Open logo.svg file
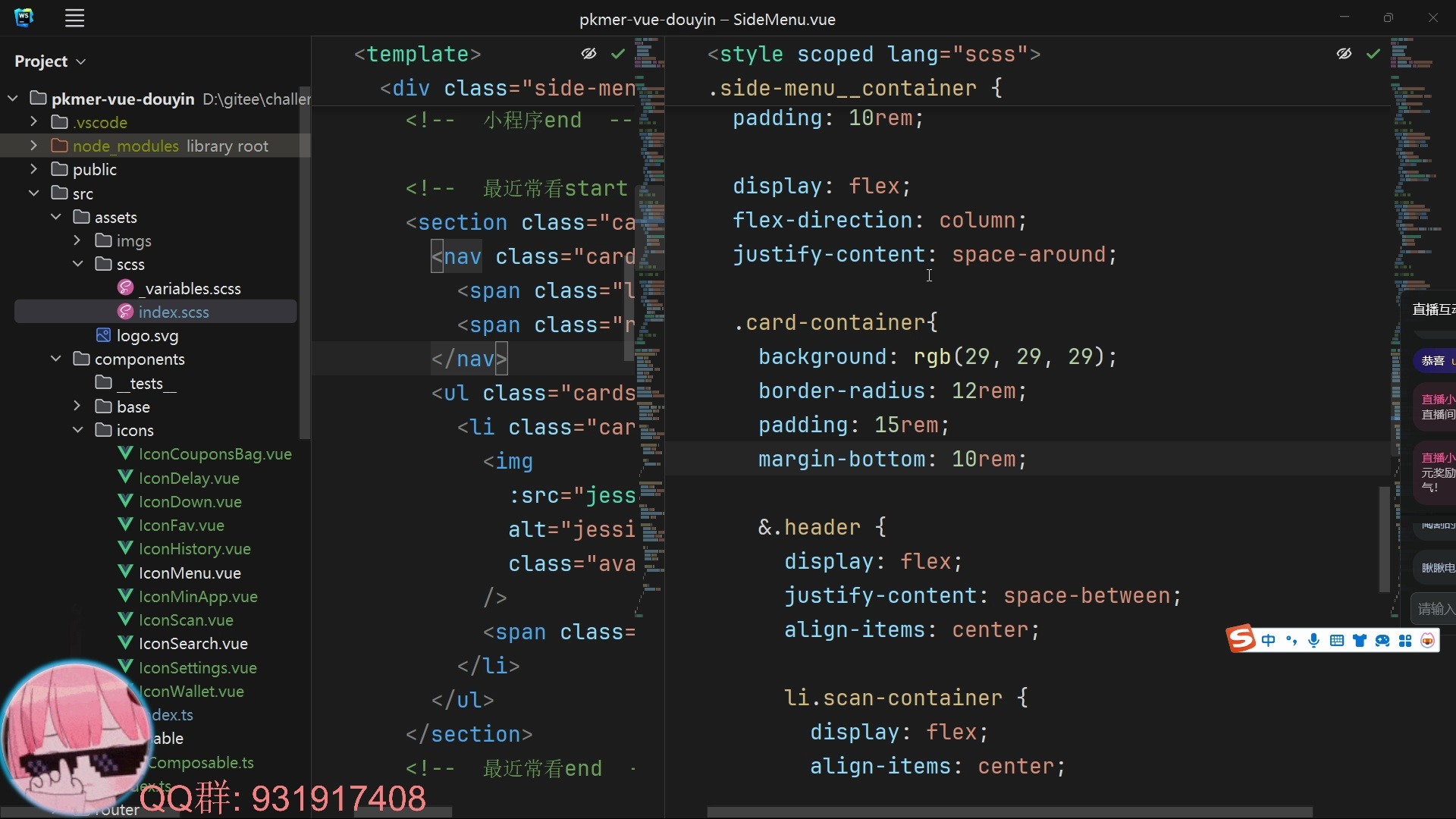 [147, 335]
